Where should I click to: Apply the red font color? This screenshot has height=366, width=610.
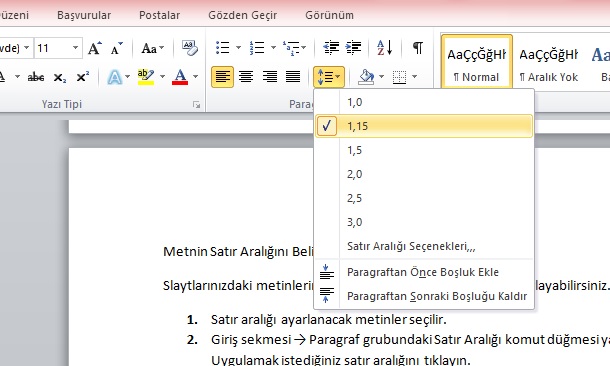[180, 77]
